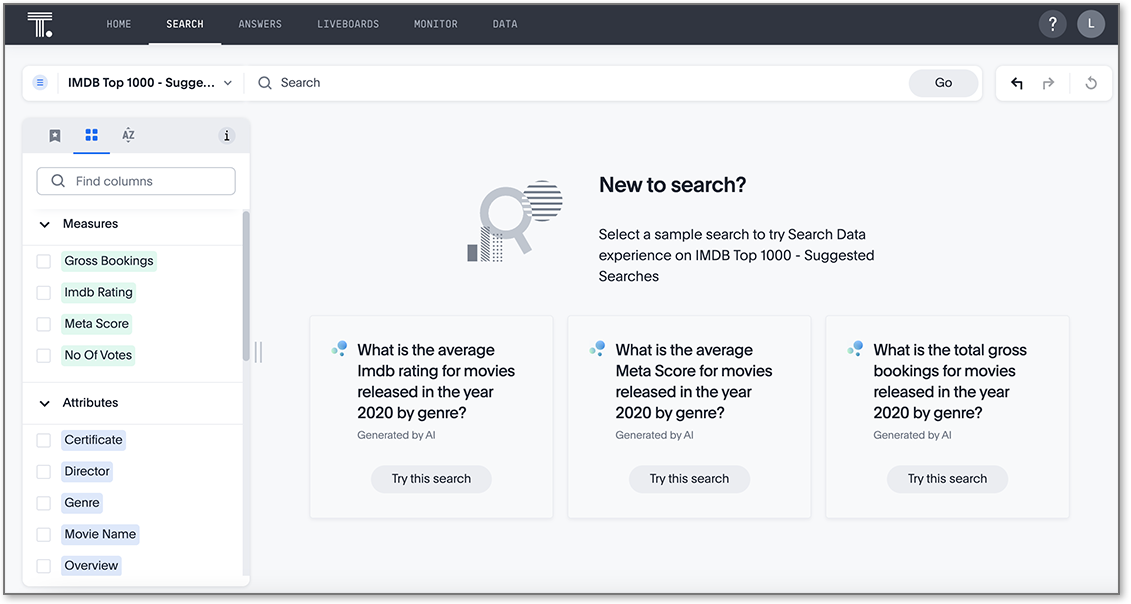
Task: Click the Go button
Action: (942, 83)
